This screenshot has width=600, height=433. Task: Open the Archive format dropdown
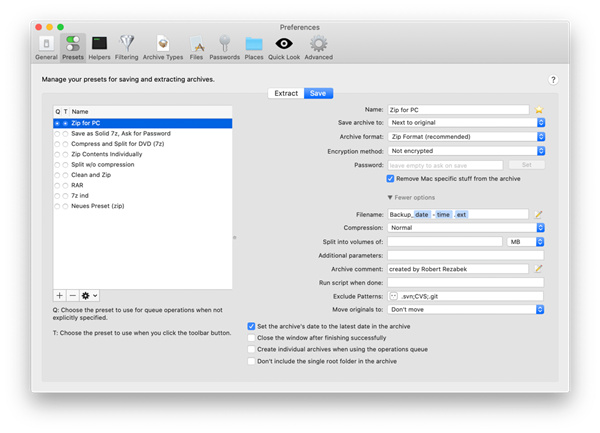coord(465,137)
